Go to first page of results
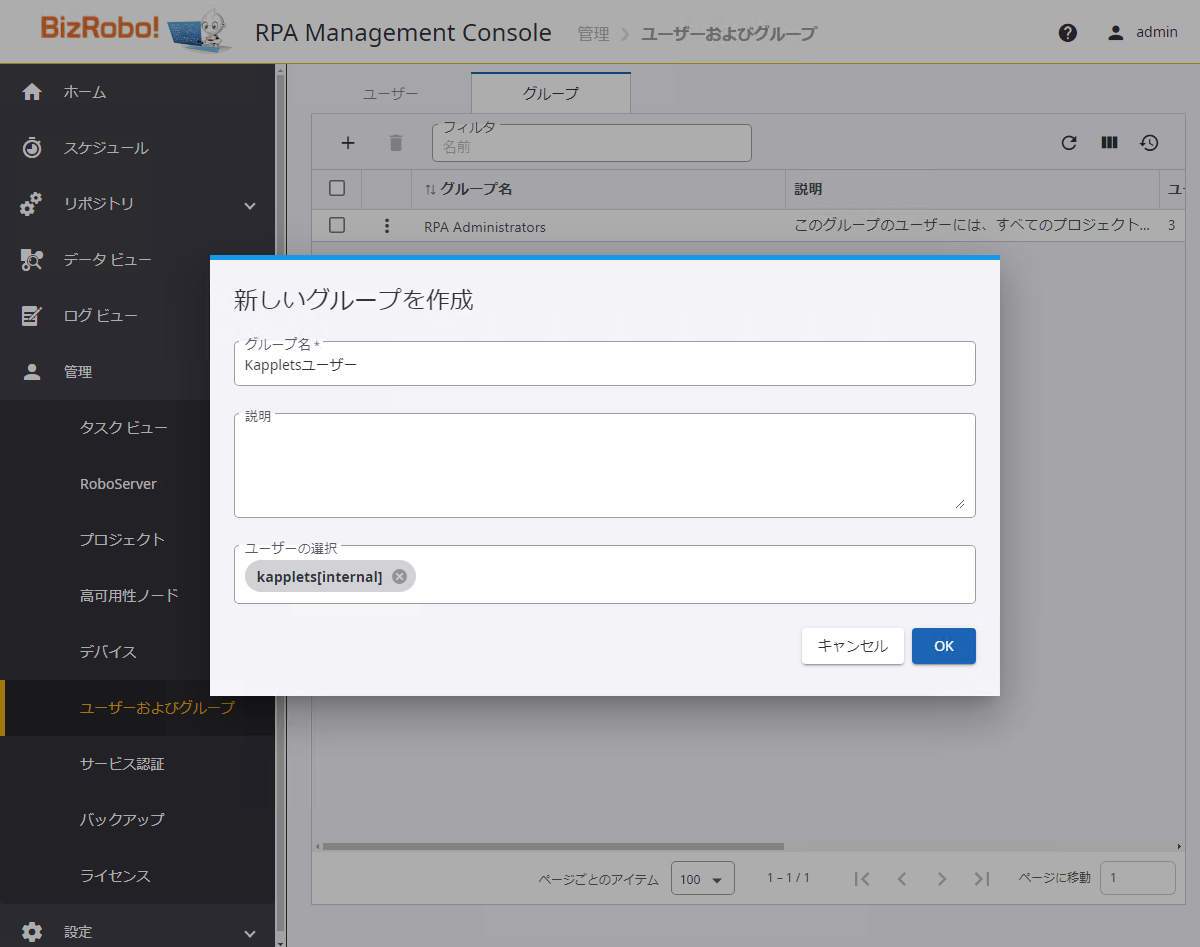 (x=862, y=879)
